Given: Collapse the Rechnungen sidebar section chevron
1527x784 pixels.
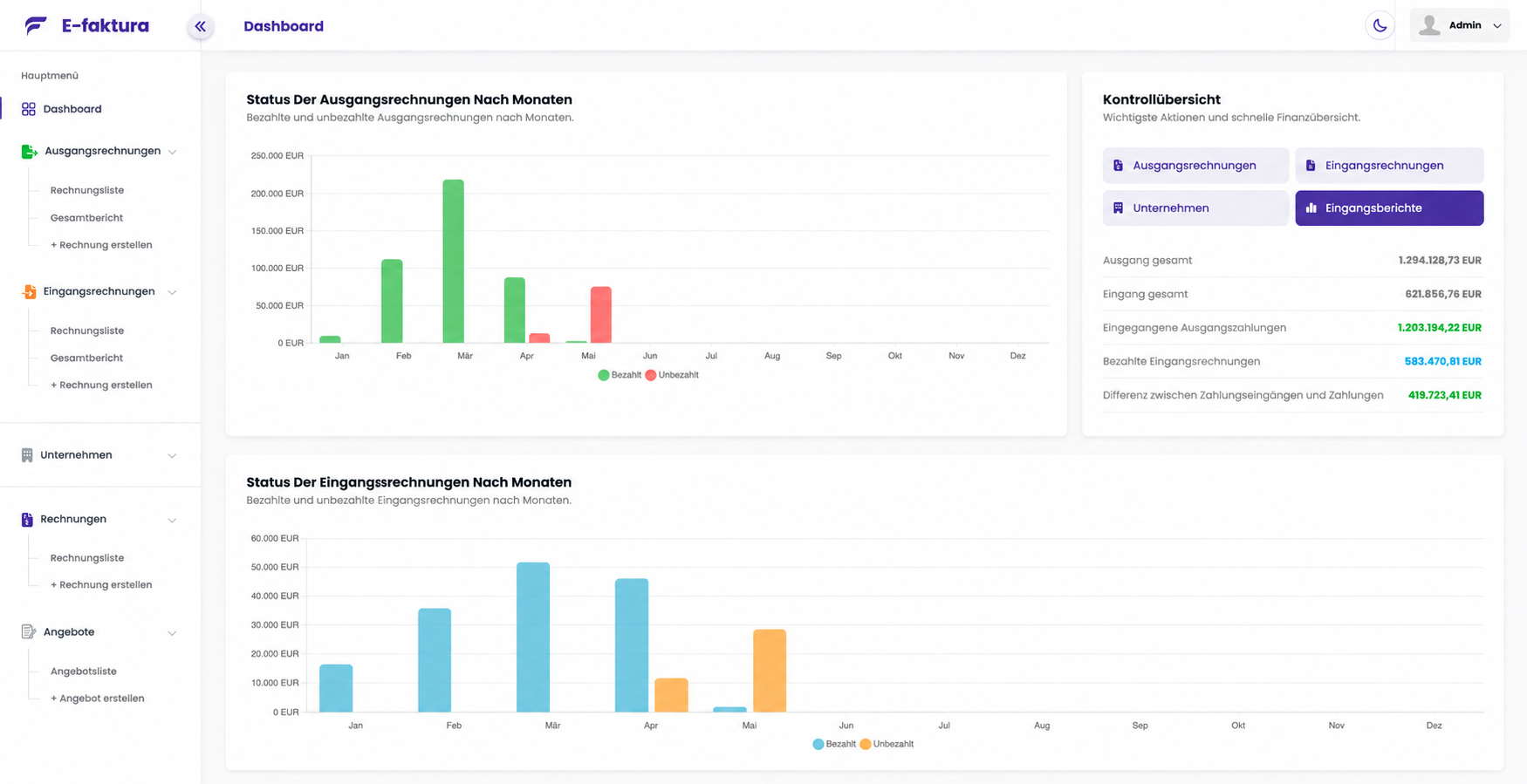Looking at the screenshot, I should tap(172, 521).
